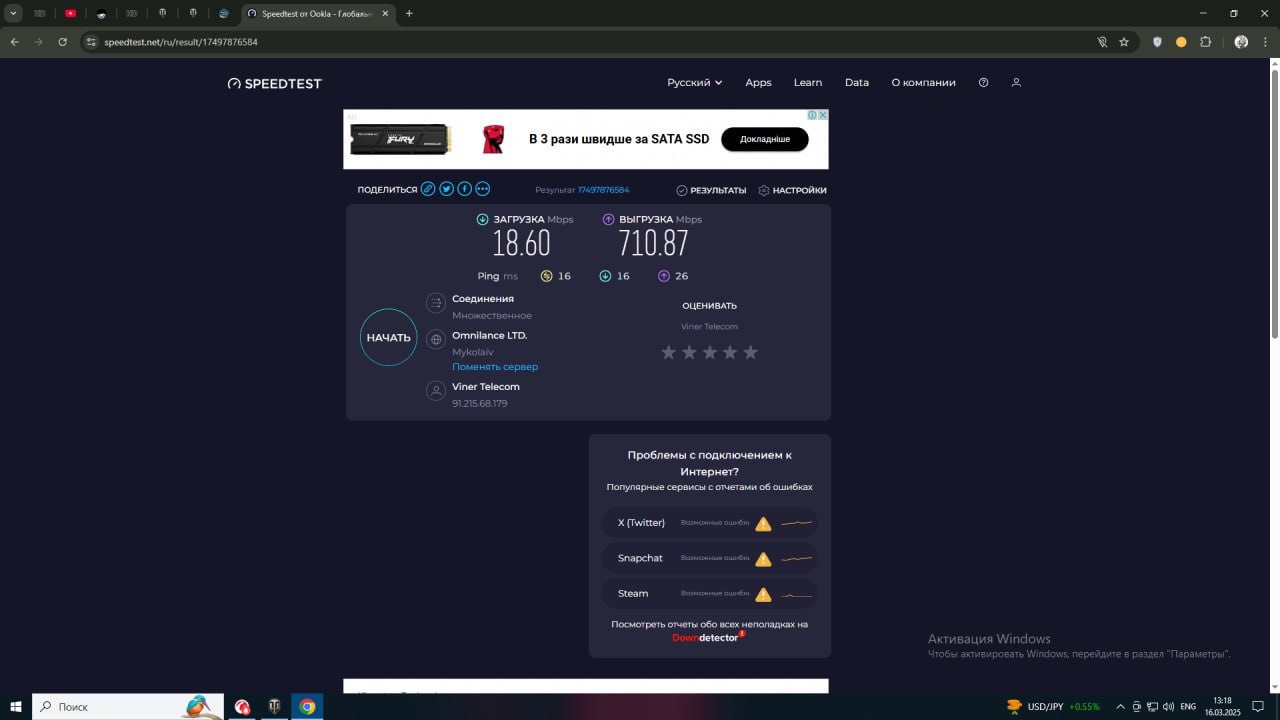Viewport: 1280px width, 720px height.
Task: Click the page vertical scrollbar
Action: pos(1274,202)
